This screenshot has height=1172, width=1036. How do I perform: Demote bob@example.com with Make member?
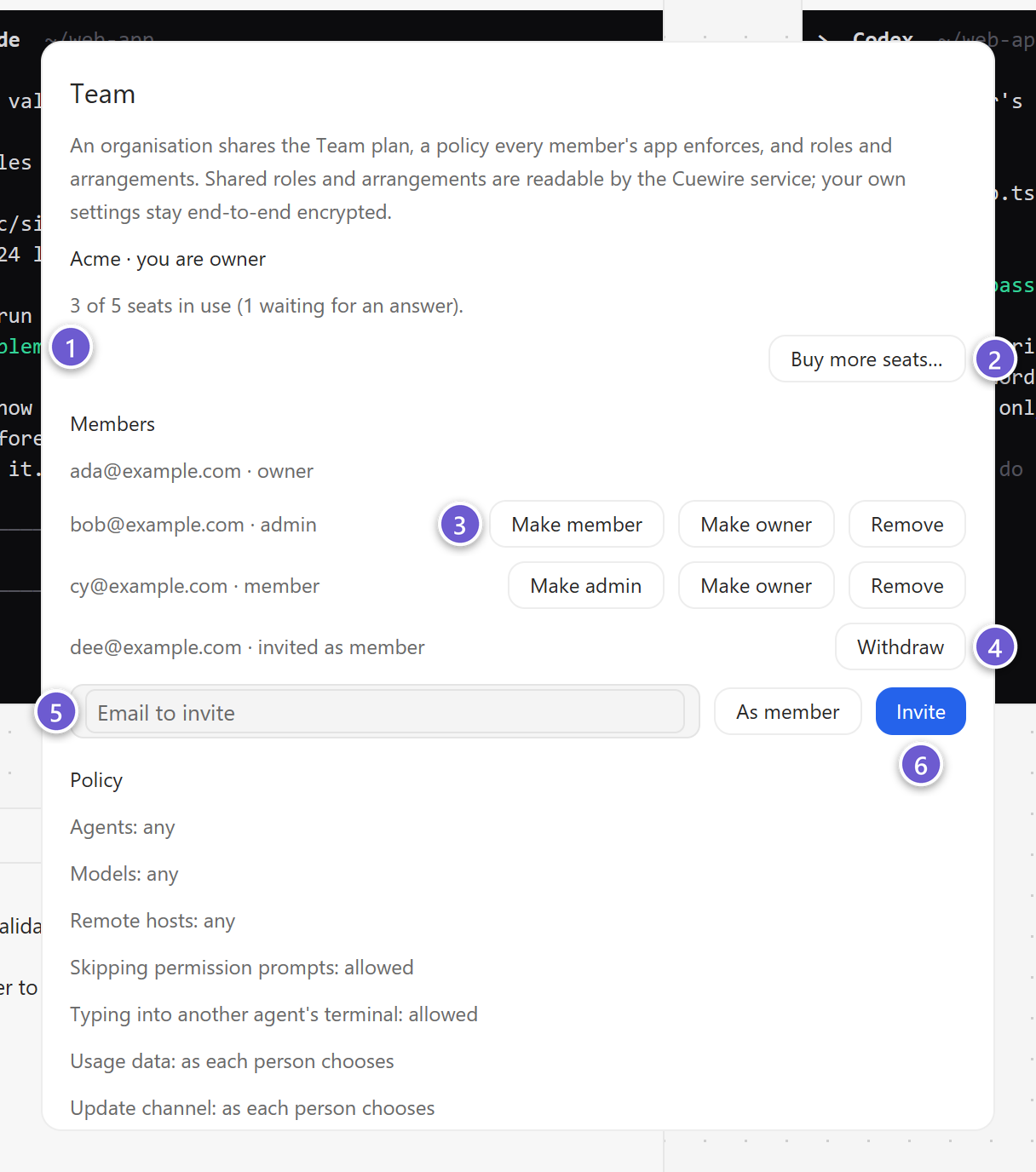tap(577, 525)
